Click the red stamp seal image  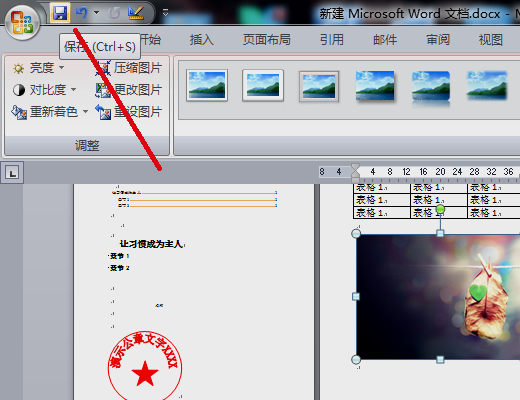pyautogui.click(x=145, y=365)
